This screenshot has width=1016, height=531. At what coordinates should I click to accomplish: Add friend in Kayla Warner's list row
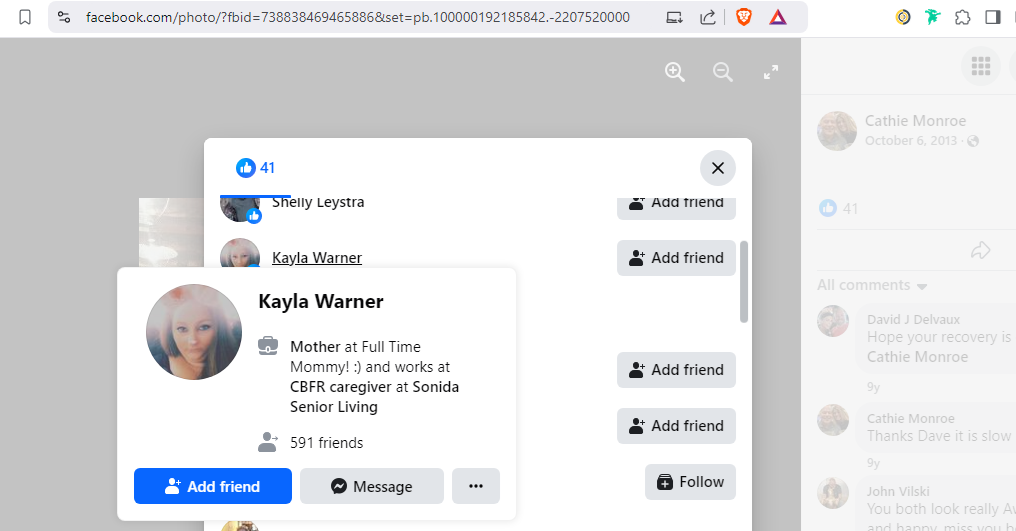tap(676, 258)
